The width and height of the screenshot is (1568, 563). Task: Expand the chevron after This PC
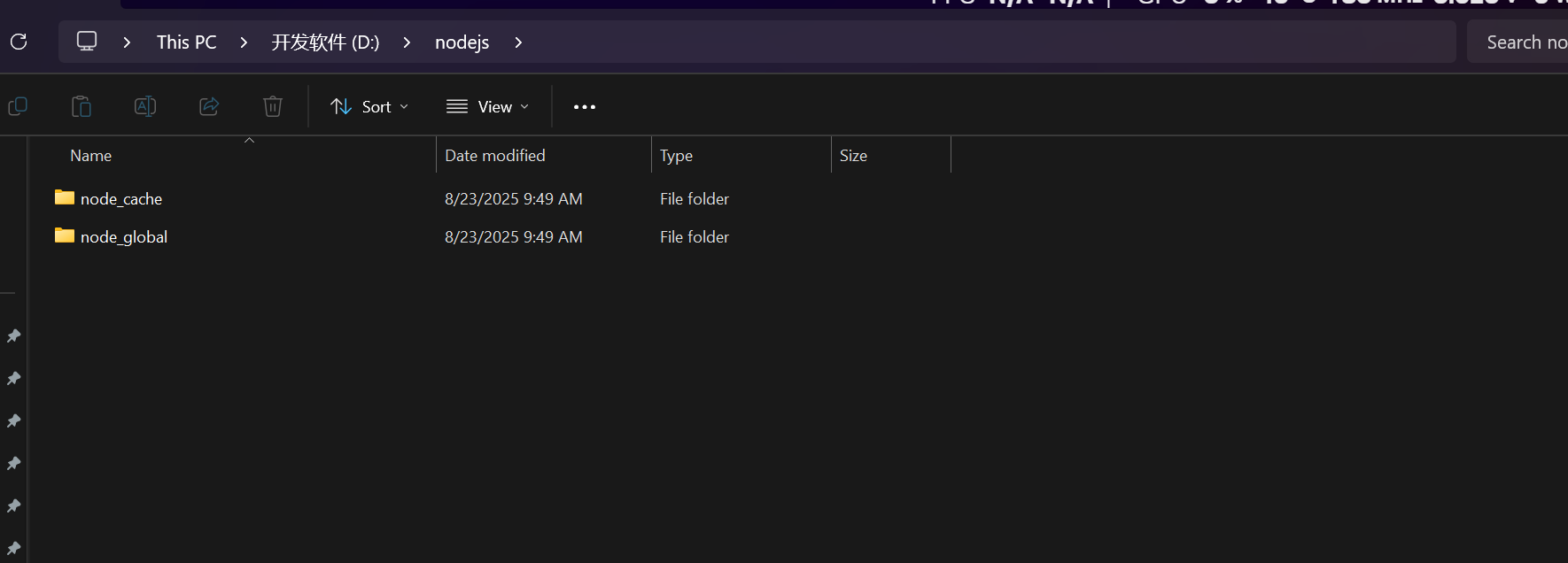coord(244,42)
